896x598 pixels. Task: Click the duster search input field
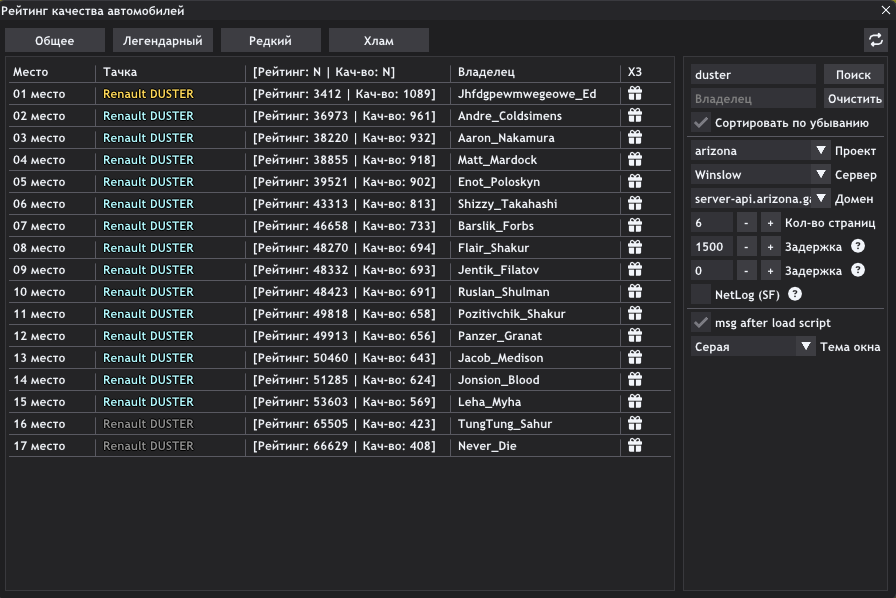753,74
